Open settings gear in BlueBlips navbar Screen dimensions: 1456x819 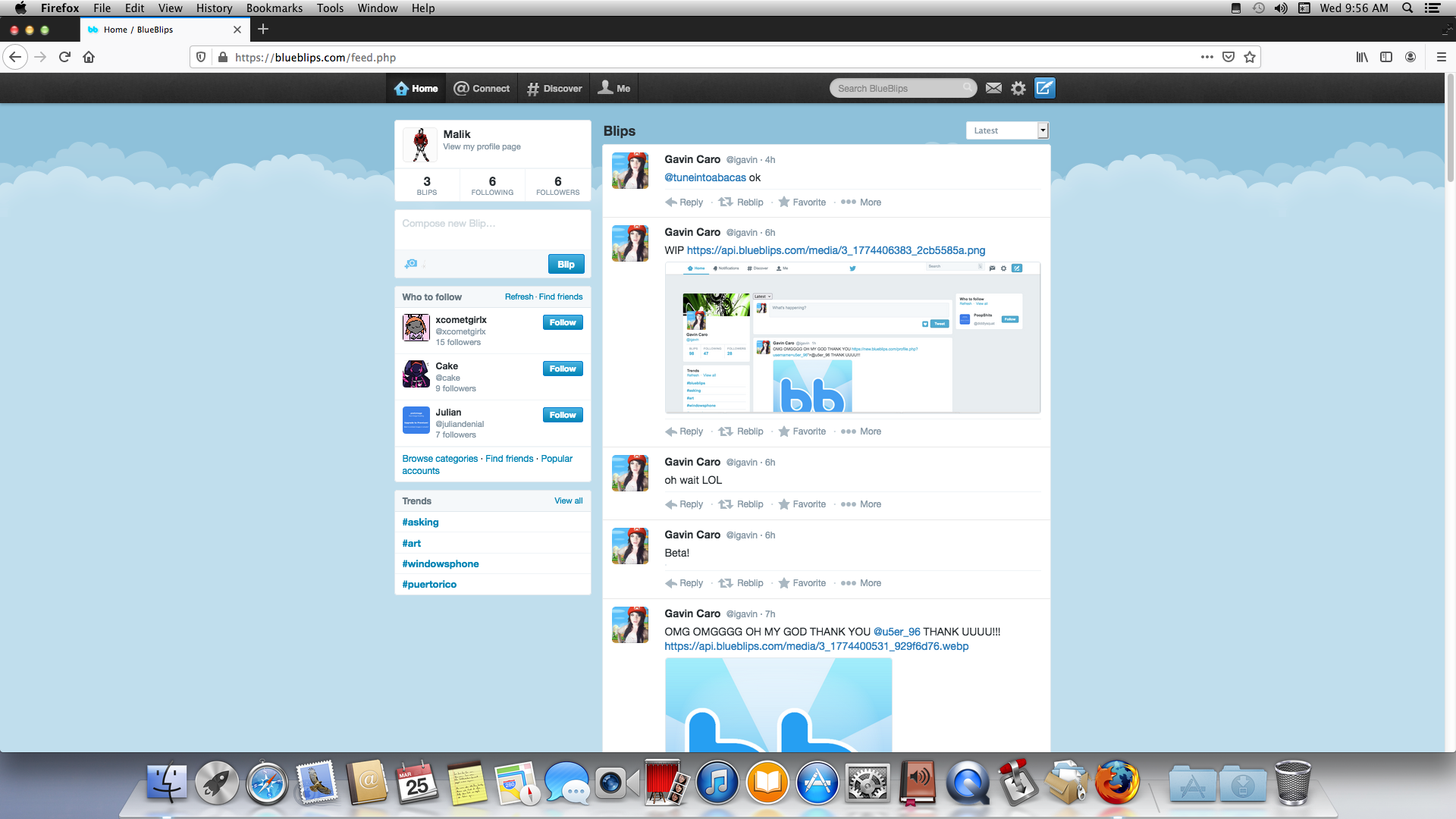(x=1018, y=88)
